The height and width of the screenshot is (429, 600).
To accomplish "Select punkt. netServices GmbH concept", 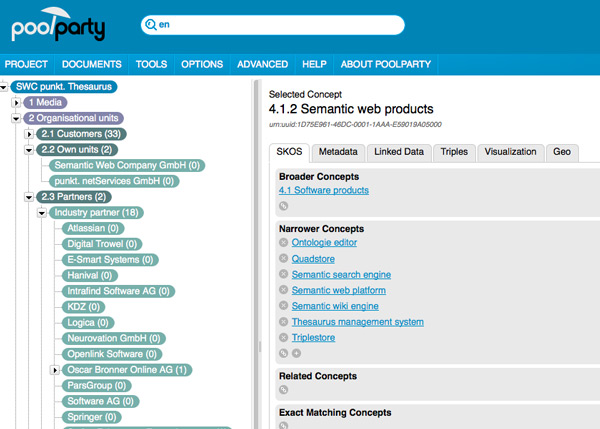I will click(x=114, y=181).
